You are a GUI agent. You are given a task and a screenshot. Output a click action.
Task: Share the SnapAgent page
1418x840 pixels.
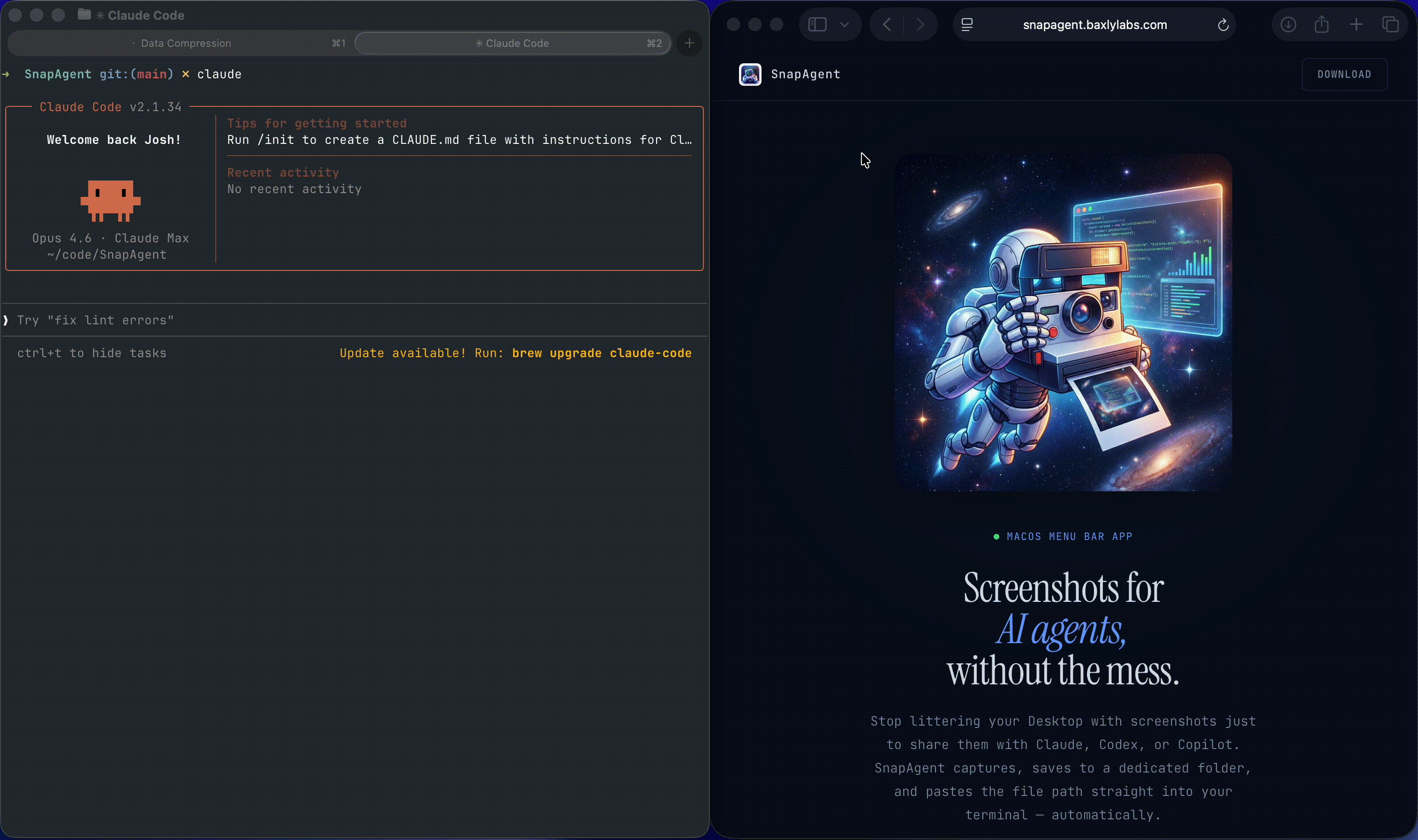1322,24
